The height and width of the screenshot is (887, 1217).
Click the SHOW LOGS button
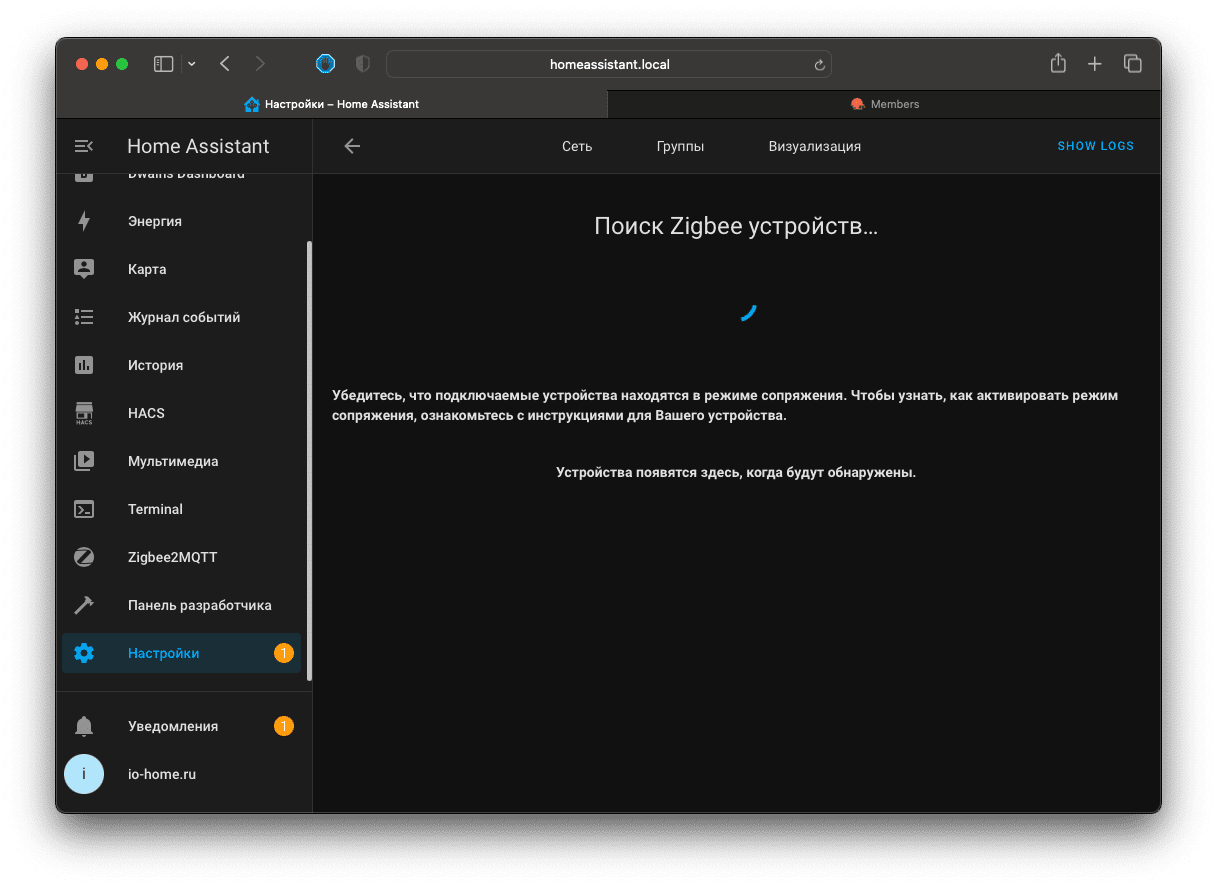coord(1095,146)
